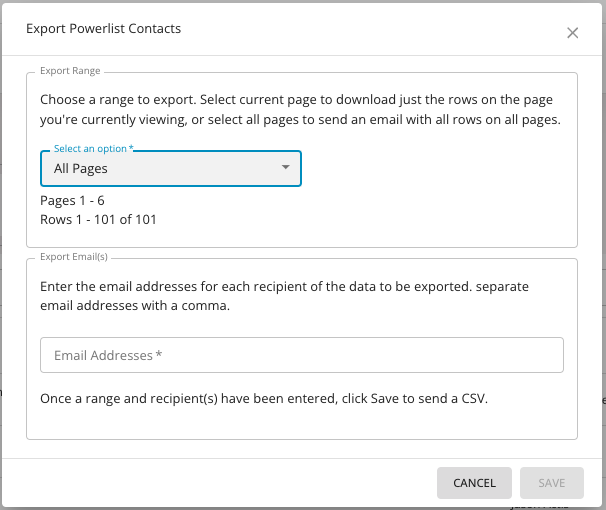The image size is (606, 510).
Task: Focus the Email Addresses input field
Action: point(301,355)
